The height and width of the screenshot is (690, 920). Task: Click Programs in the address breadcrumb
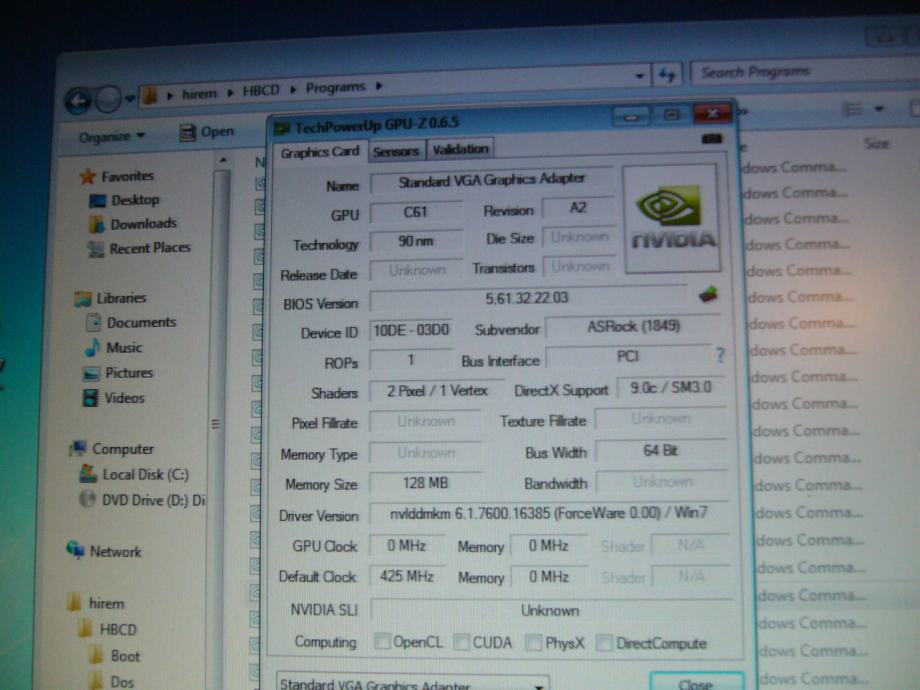coord(336,87)
